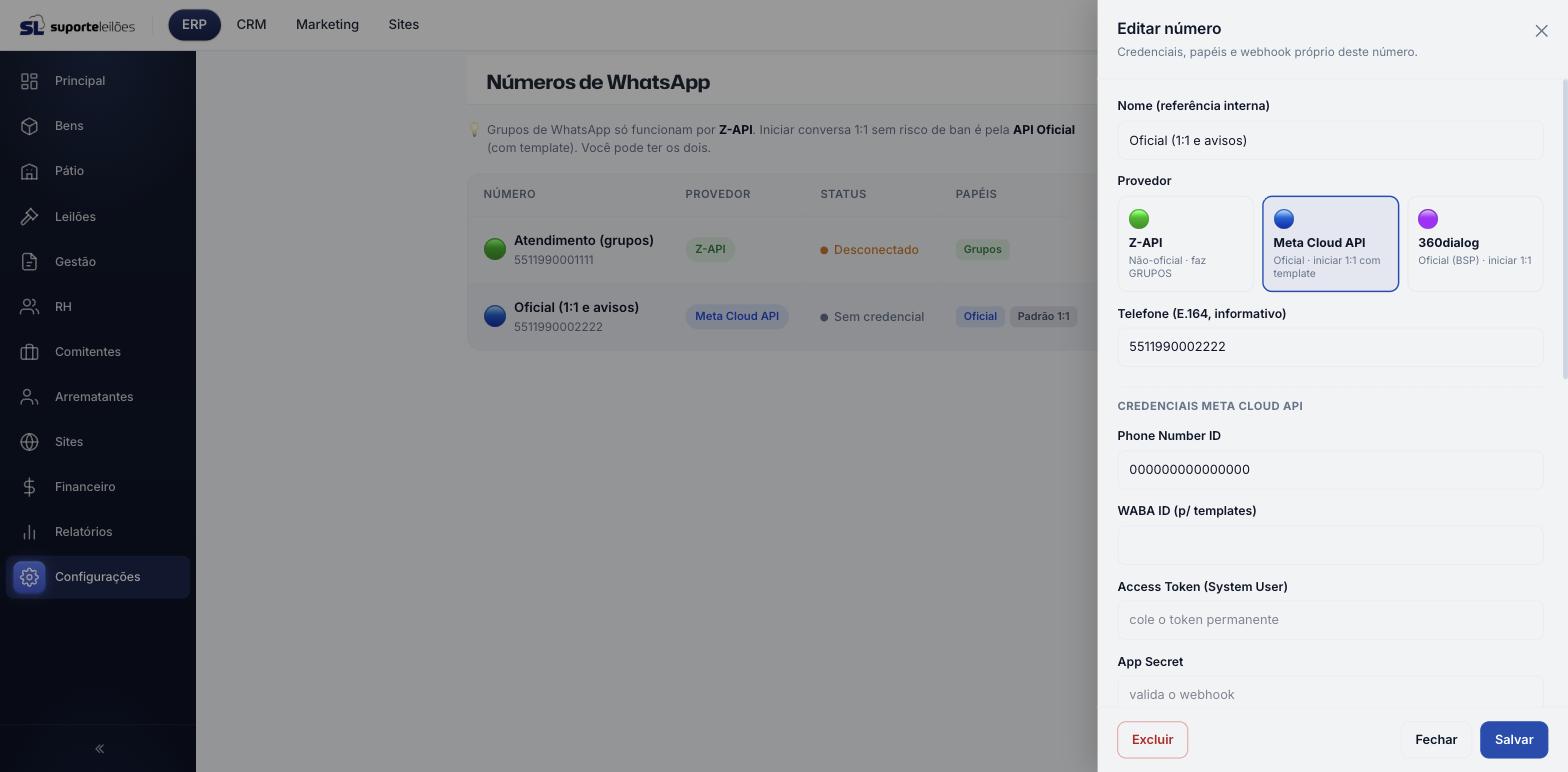Click the Pátio building icon
Screen dimensions: 1568x772
tap(29, 171)
